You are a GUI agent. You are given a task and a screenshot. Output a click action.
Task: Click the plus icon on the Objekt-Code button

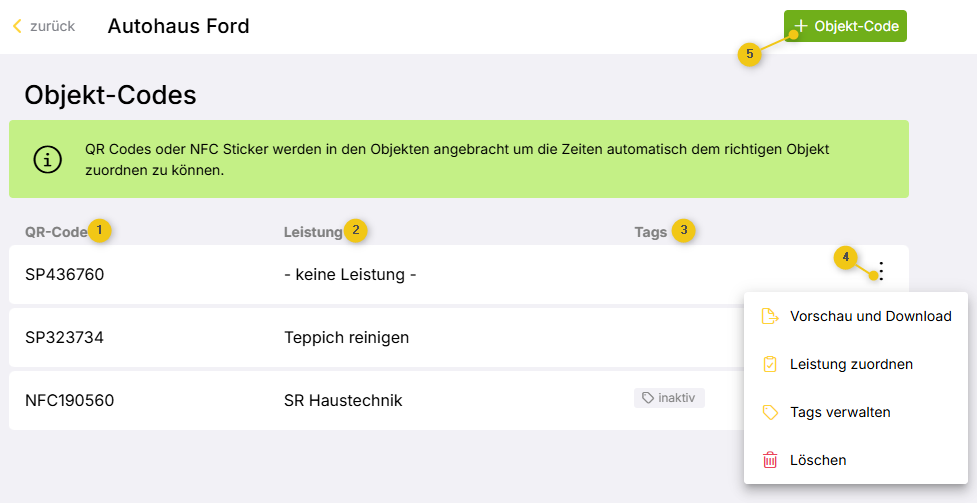pos(801,26)
